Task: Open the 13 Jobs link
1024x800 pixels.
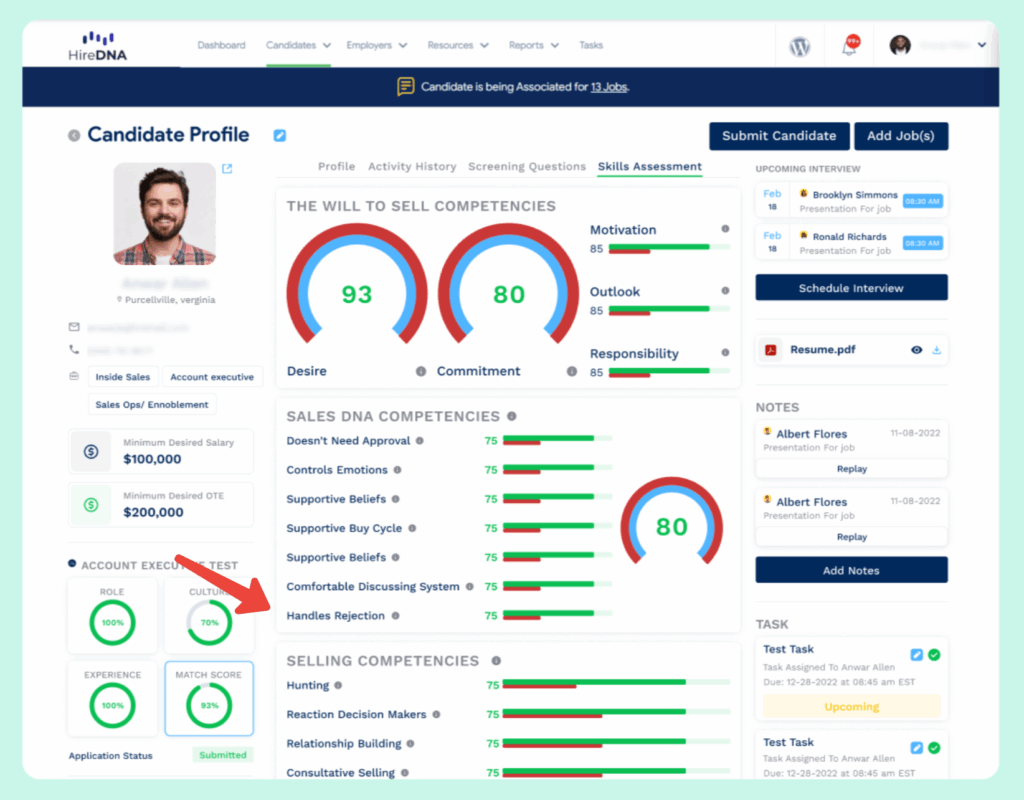Action: (x=609, y=87)
